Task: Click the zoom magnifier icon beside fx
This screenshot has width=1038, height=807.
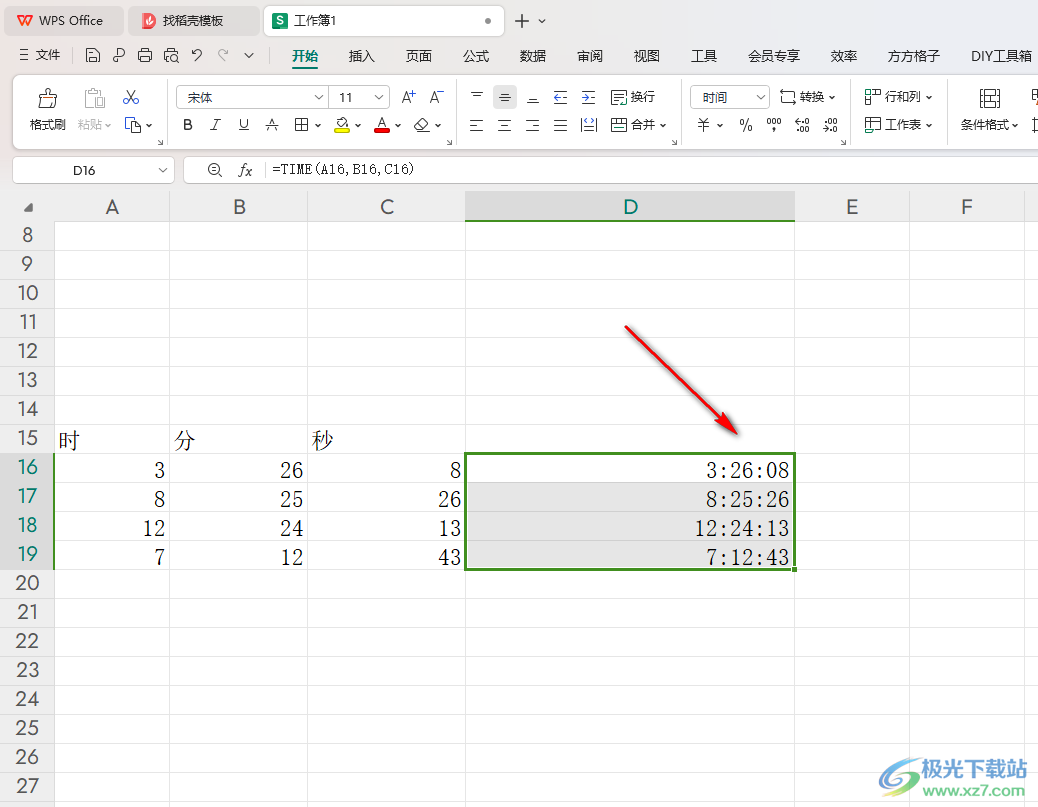Action: click(214, 170)
